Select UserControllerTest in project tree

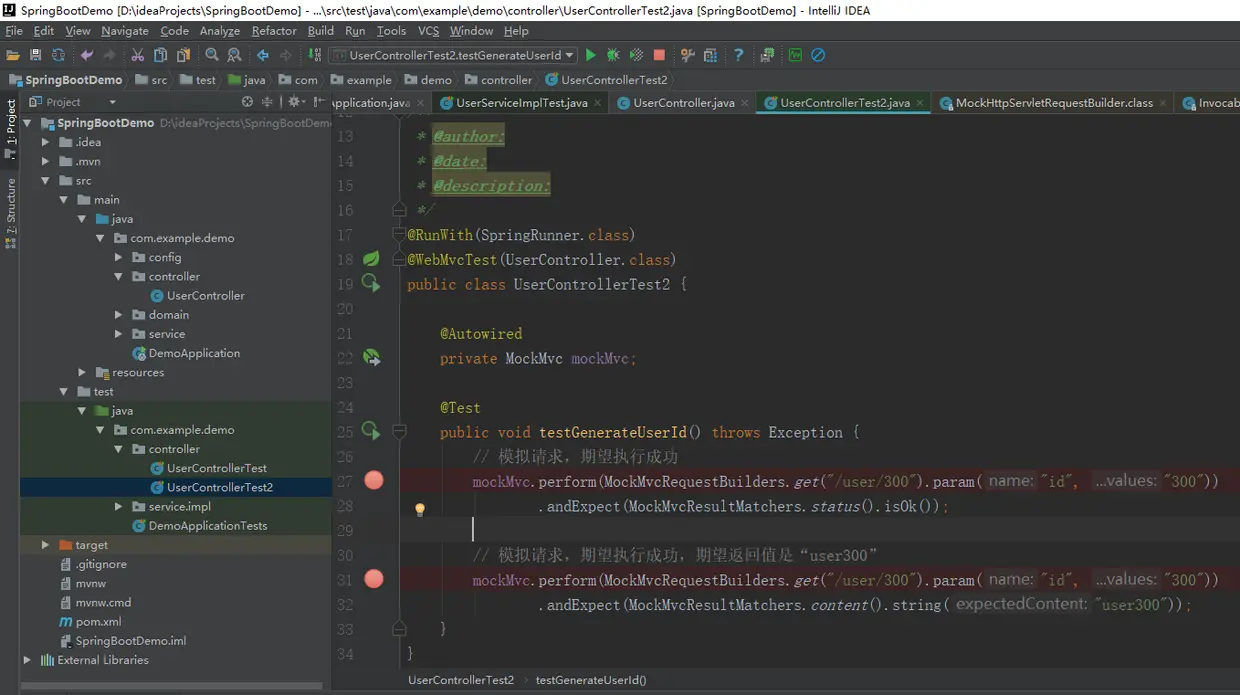(x=217, y=468)
